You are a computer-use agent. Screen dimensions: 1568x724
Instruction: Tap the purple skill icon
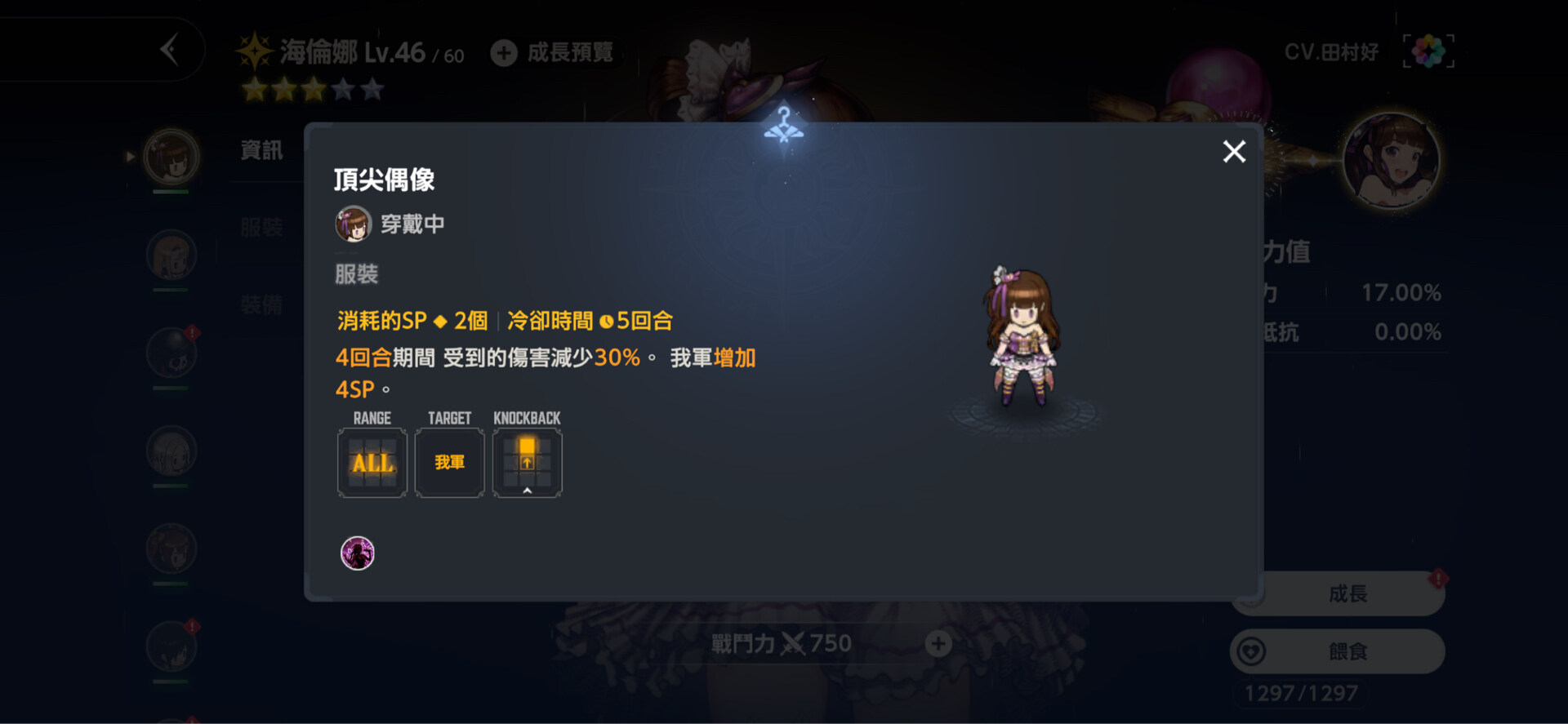point(358,553)
